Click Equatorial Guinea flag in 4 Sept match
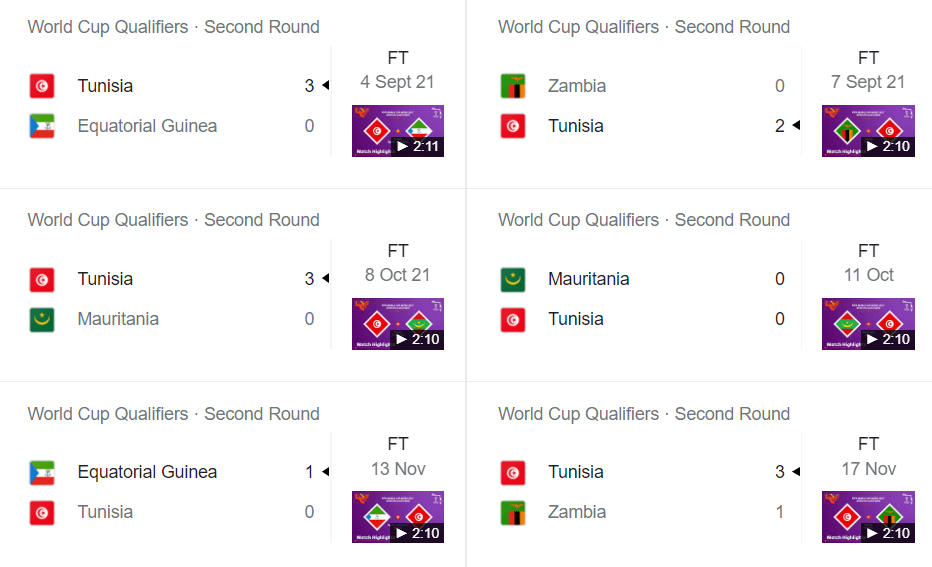Image resolution: width=932 pixels, height=567 pixels. pos(42,126)
